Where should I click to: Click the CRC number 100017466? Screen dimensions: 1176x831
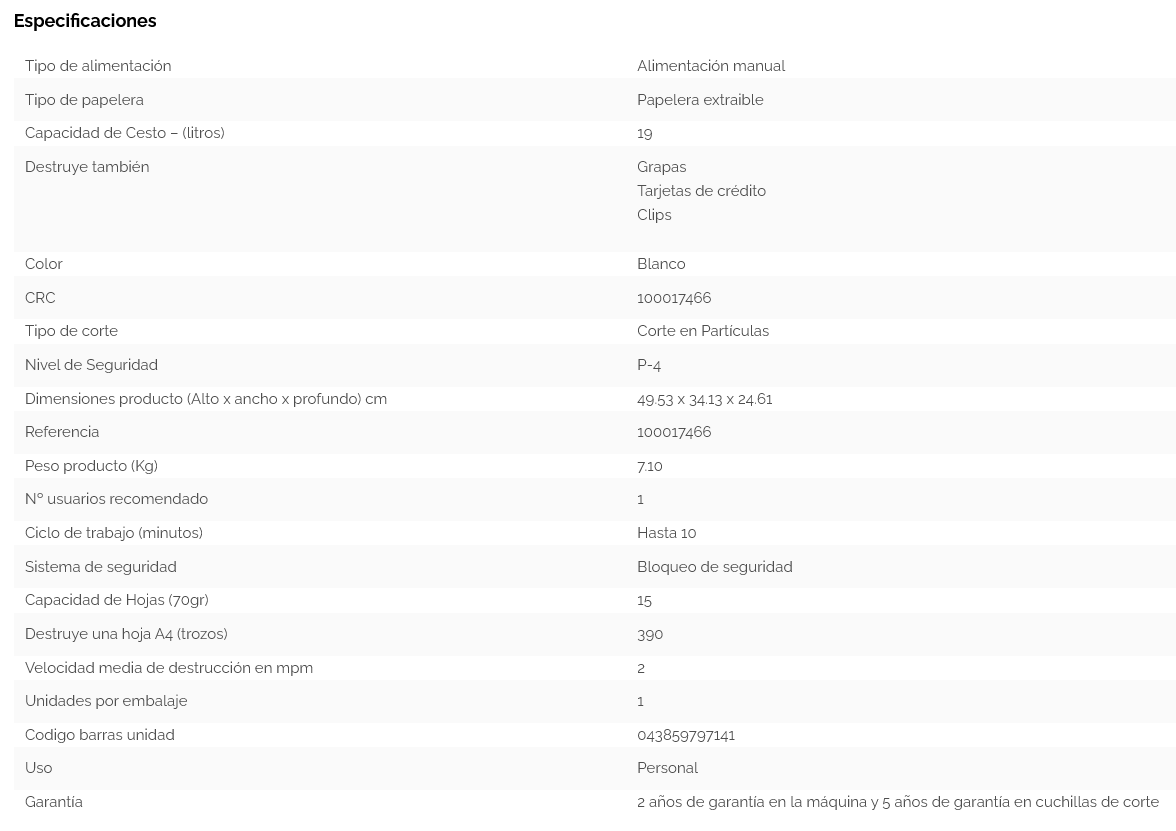pos(674,298)
